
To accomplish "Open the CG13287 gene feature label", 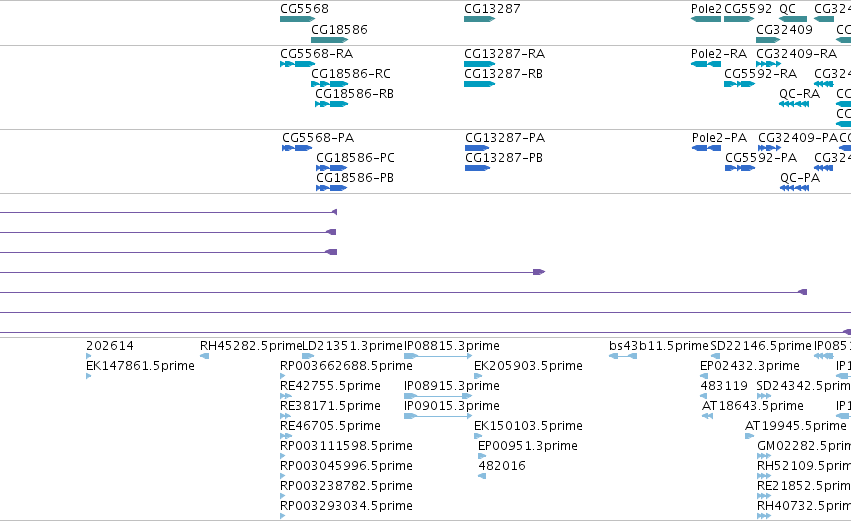I will (x=492, y=9).
